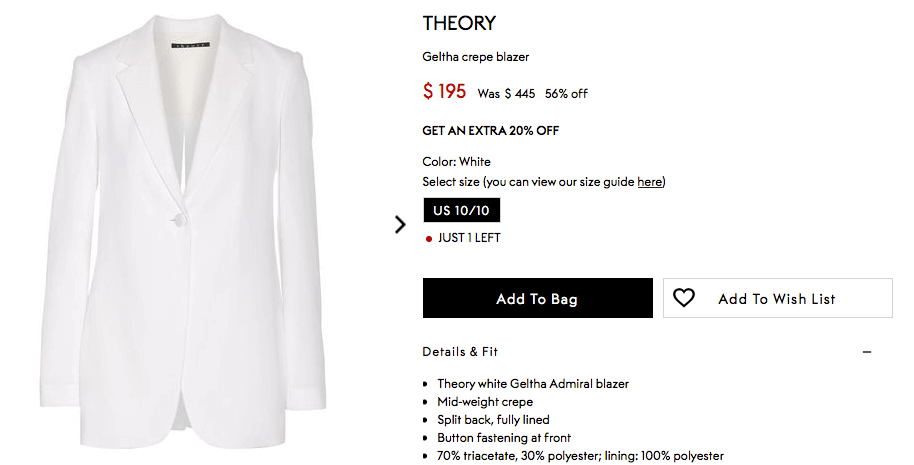Open the Details & Fit section header
Image resolution: width=914 pixels, height=465 pixels.
(x=460, y=351)
